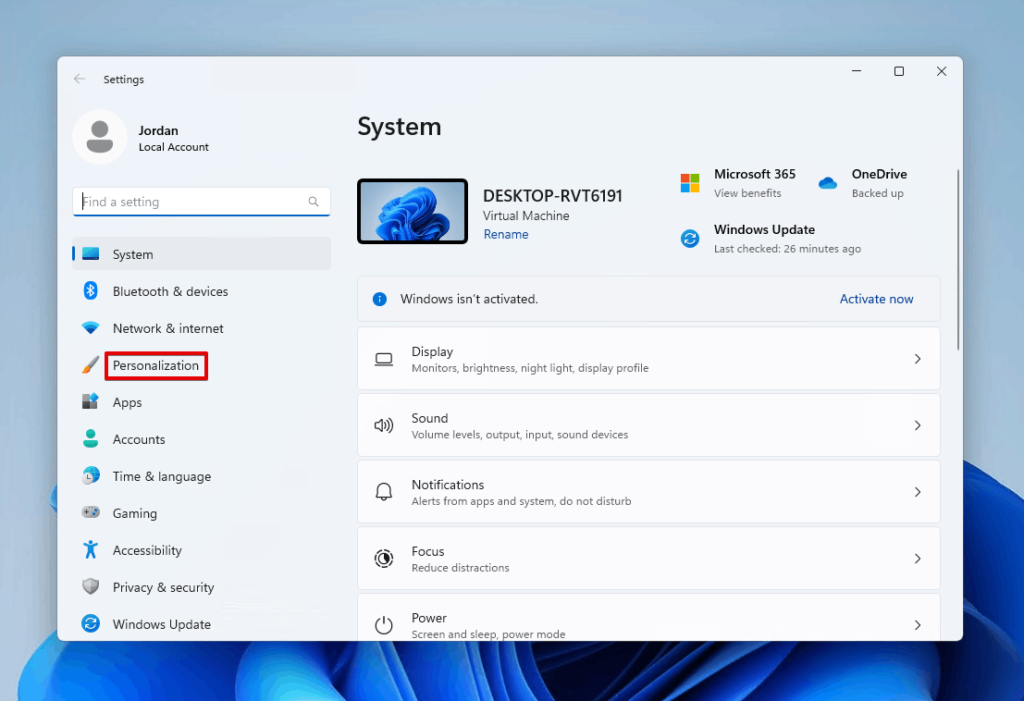This screenshot has height=701, width=1024.
Task: Click the Windows Update icon
Action: [x=90, y=624]
